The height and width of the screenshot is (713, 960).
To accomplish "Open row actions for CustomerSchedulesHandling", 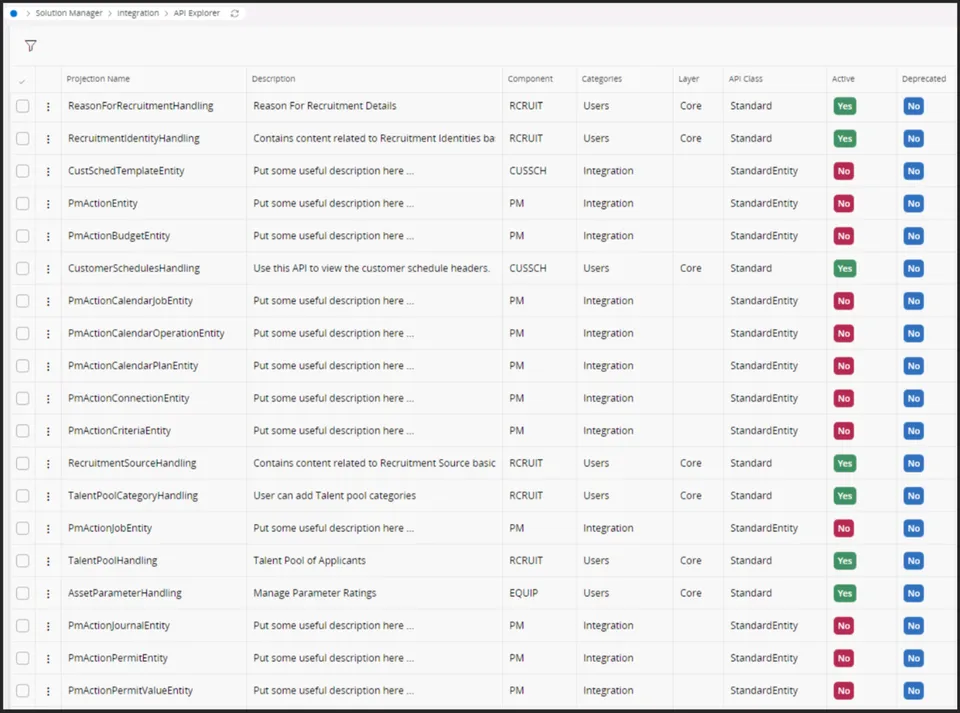I will pos(48,269).
